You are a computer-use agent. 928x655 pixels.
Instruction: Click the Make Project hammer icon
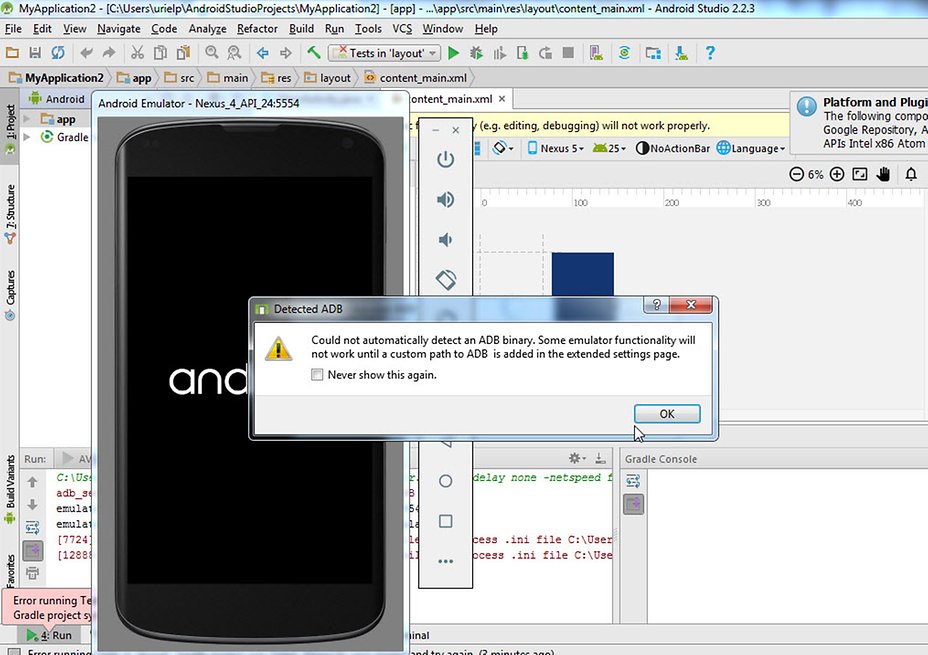(x=314, y=53)
